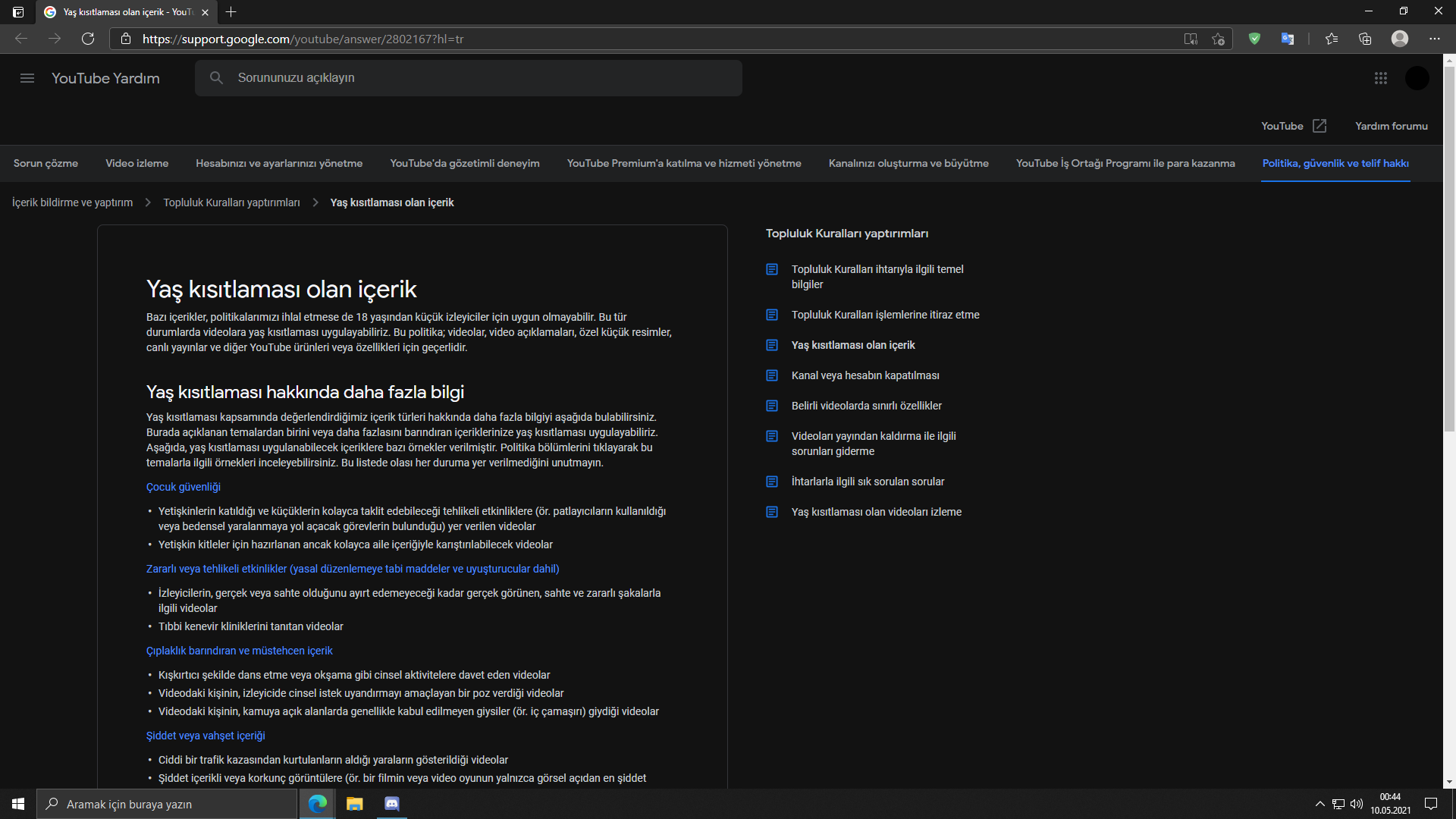
Task: Select Politika, güvenlik ve telif hakkı tab
Action: pyautogui.click(x=1335, y=163)
